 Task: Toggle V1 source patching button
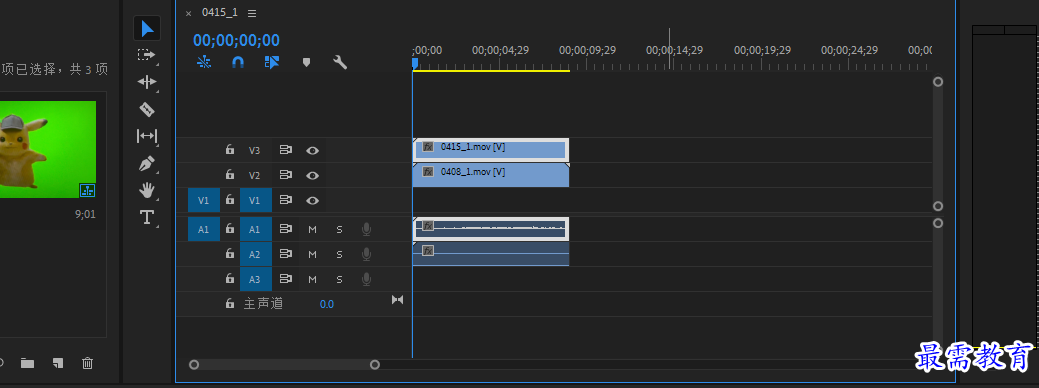pyautogui.click(x=203, y=201)
